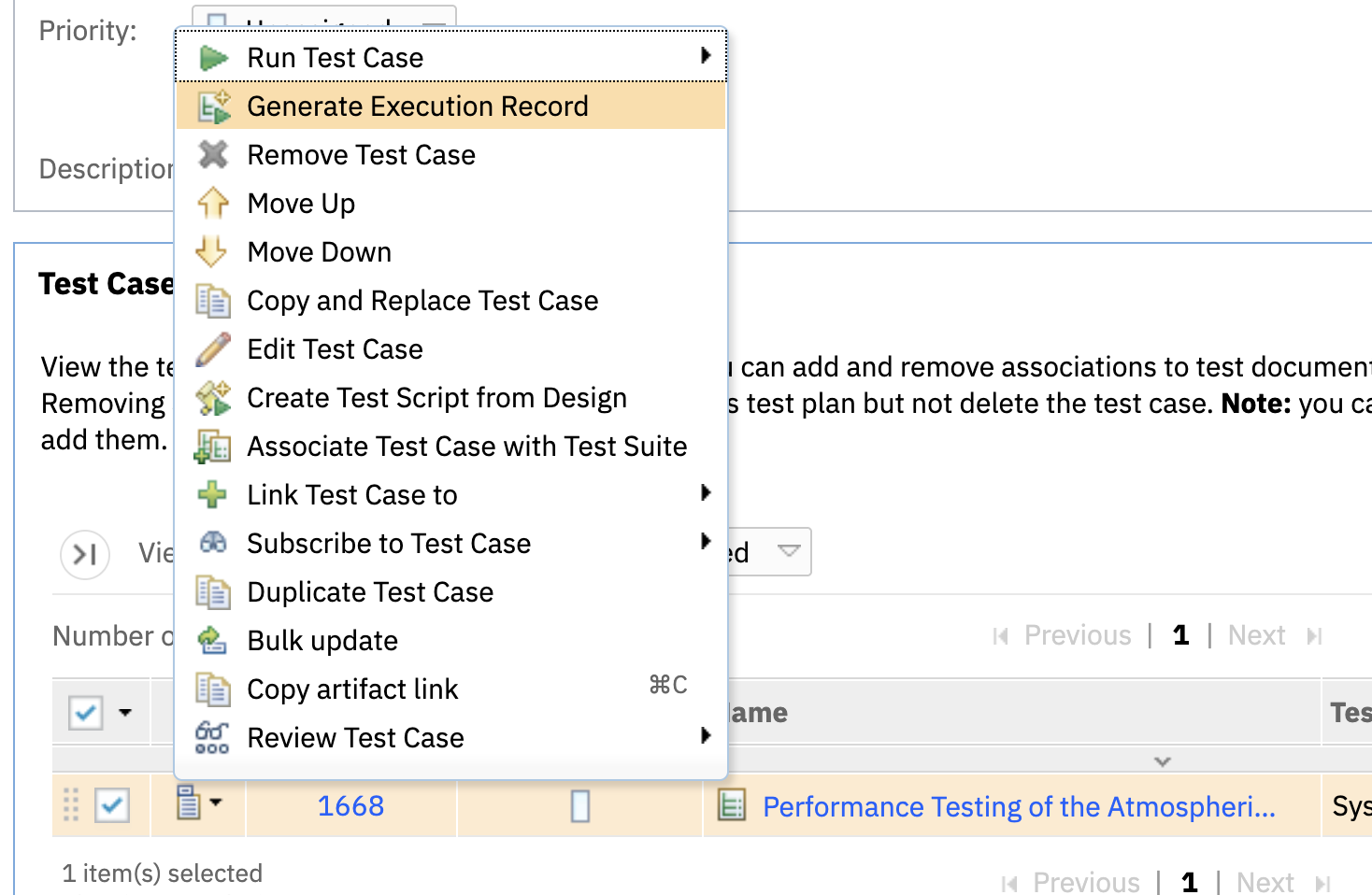Viewport: 1372px width, 895px height.
Task: Click the collapse sidebar arrow button
Action: tap(85, 554)
